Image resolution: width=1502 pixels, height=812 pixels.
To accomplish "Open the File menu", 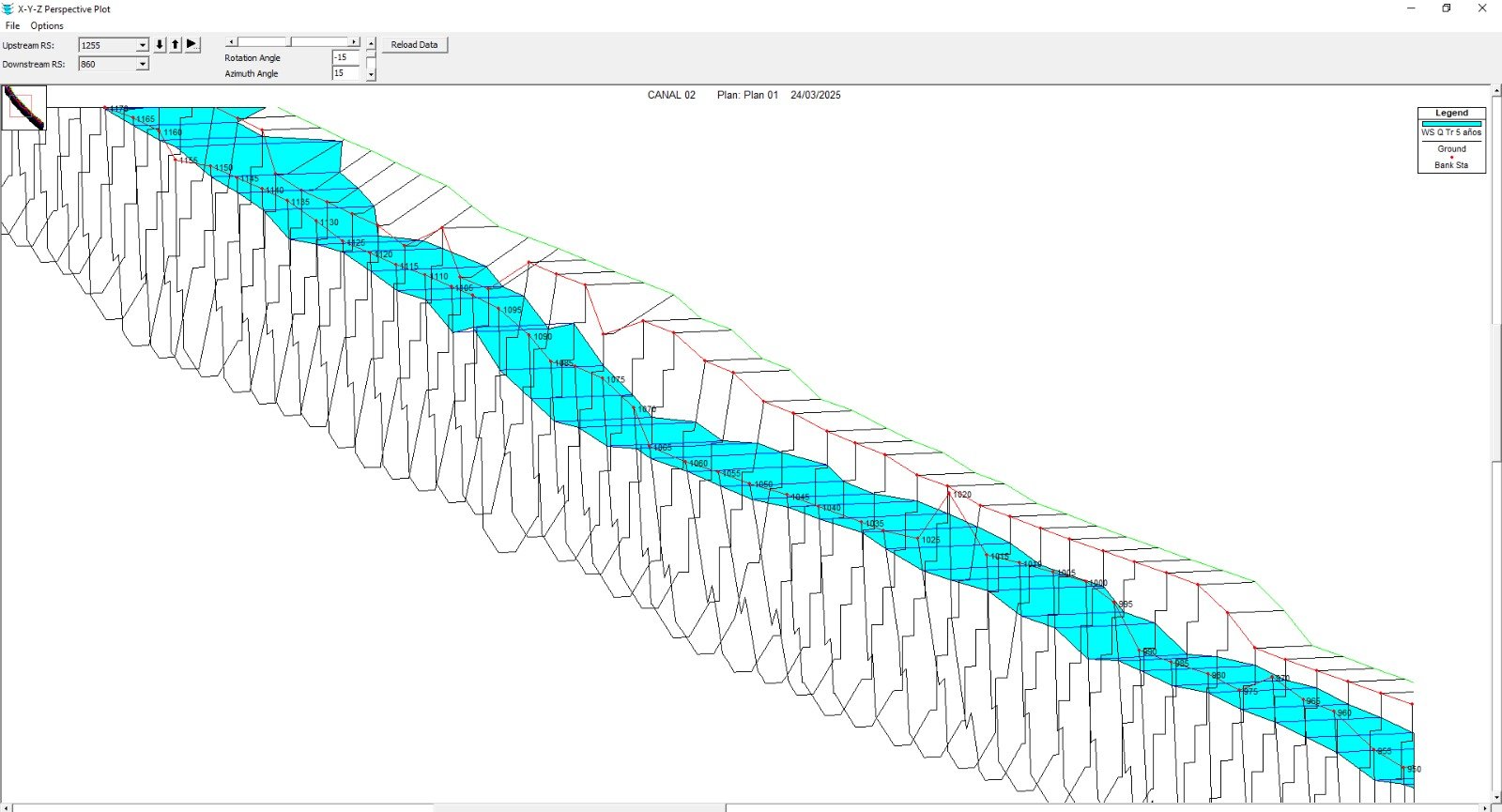I will tap(12, 25).
